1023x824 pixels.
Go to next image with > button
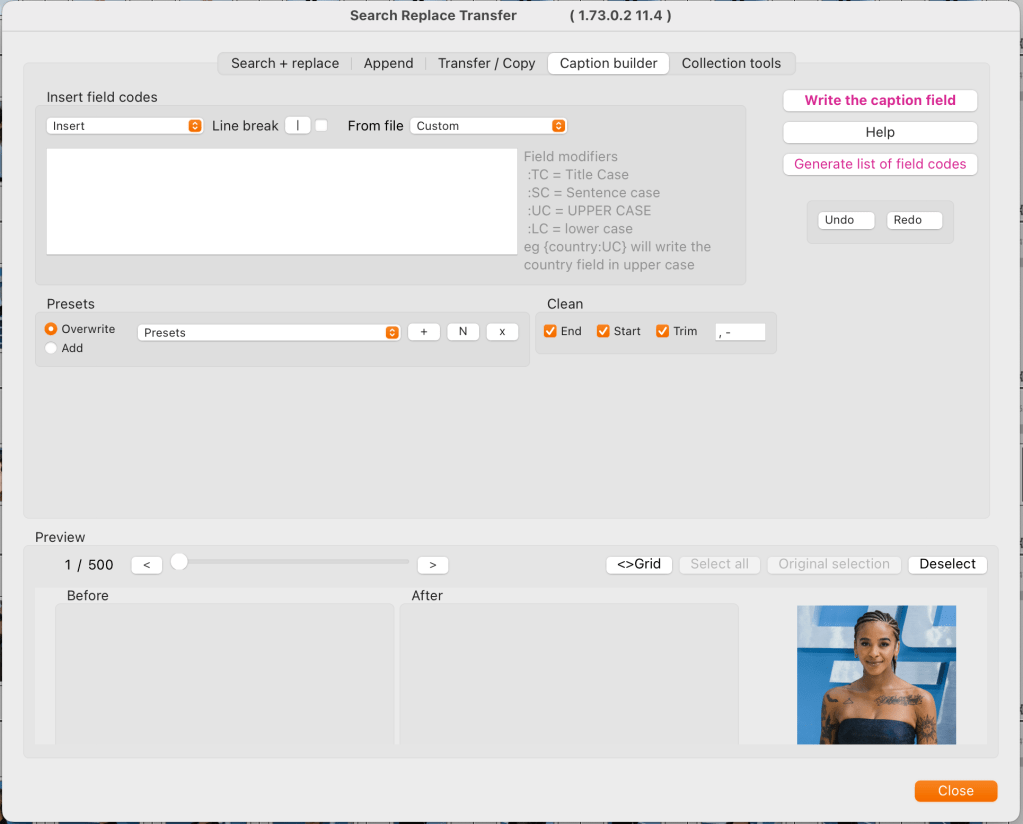(x=432, y=565)
